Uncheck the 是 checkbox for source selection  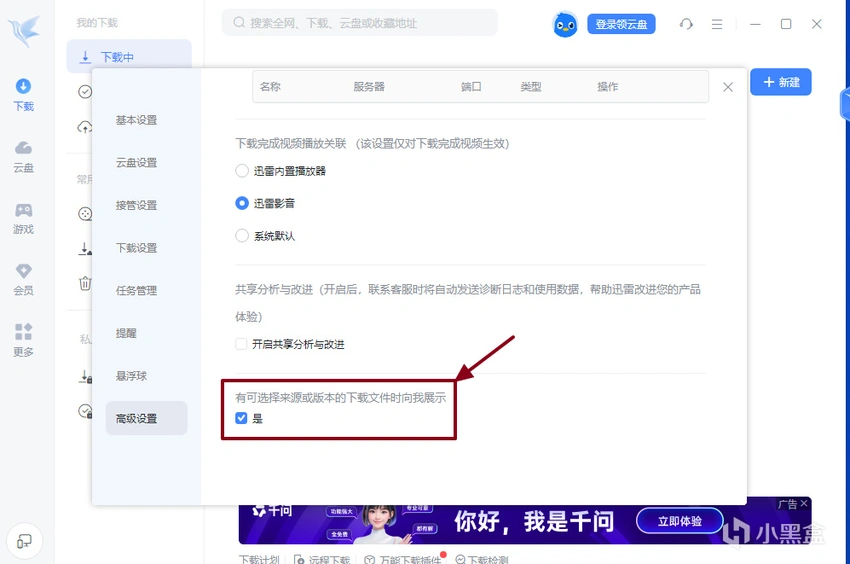coord(241,418)
